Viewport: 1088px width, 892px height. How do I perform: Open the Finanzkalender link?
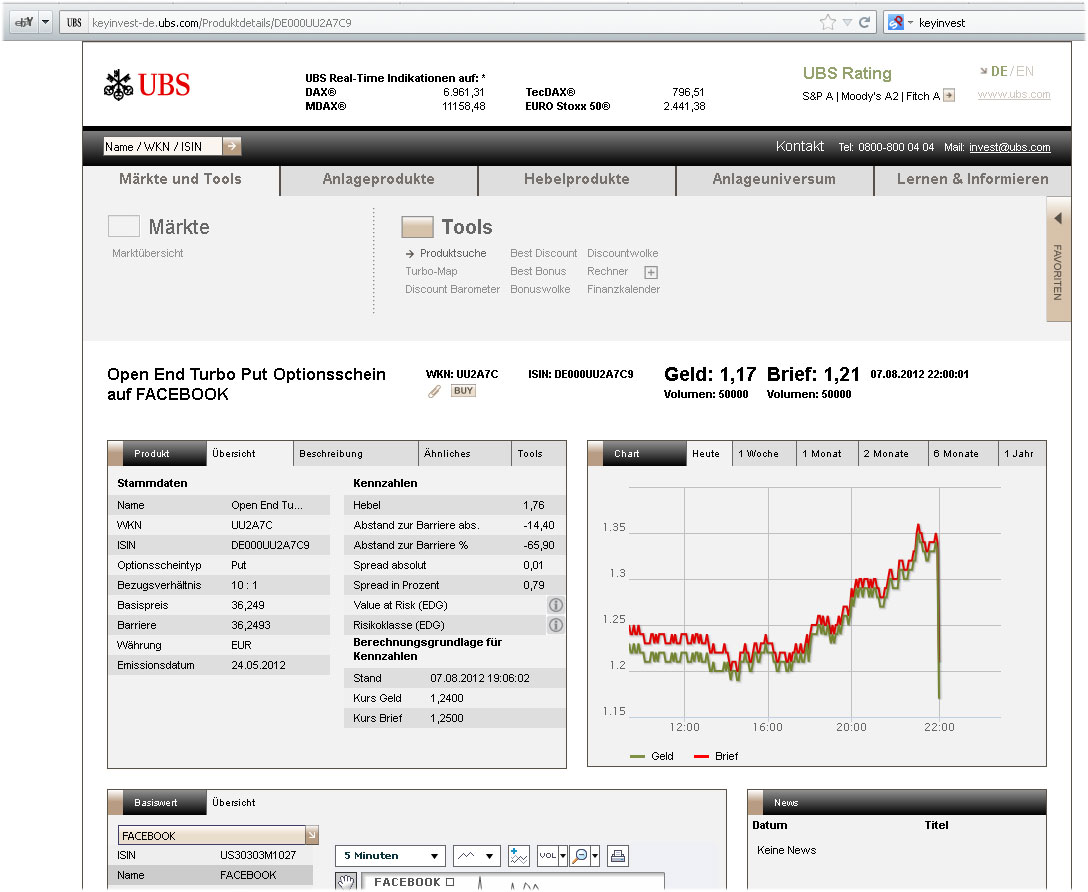(x=623, y=289)
